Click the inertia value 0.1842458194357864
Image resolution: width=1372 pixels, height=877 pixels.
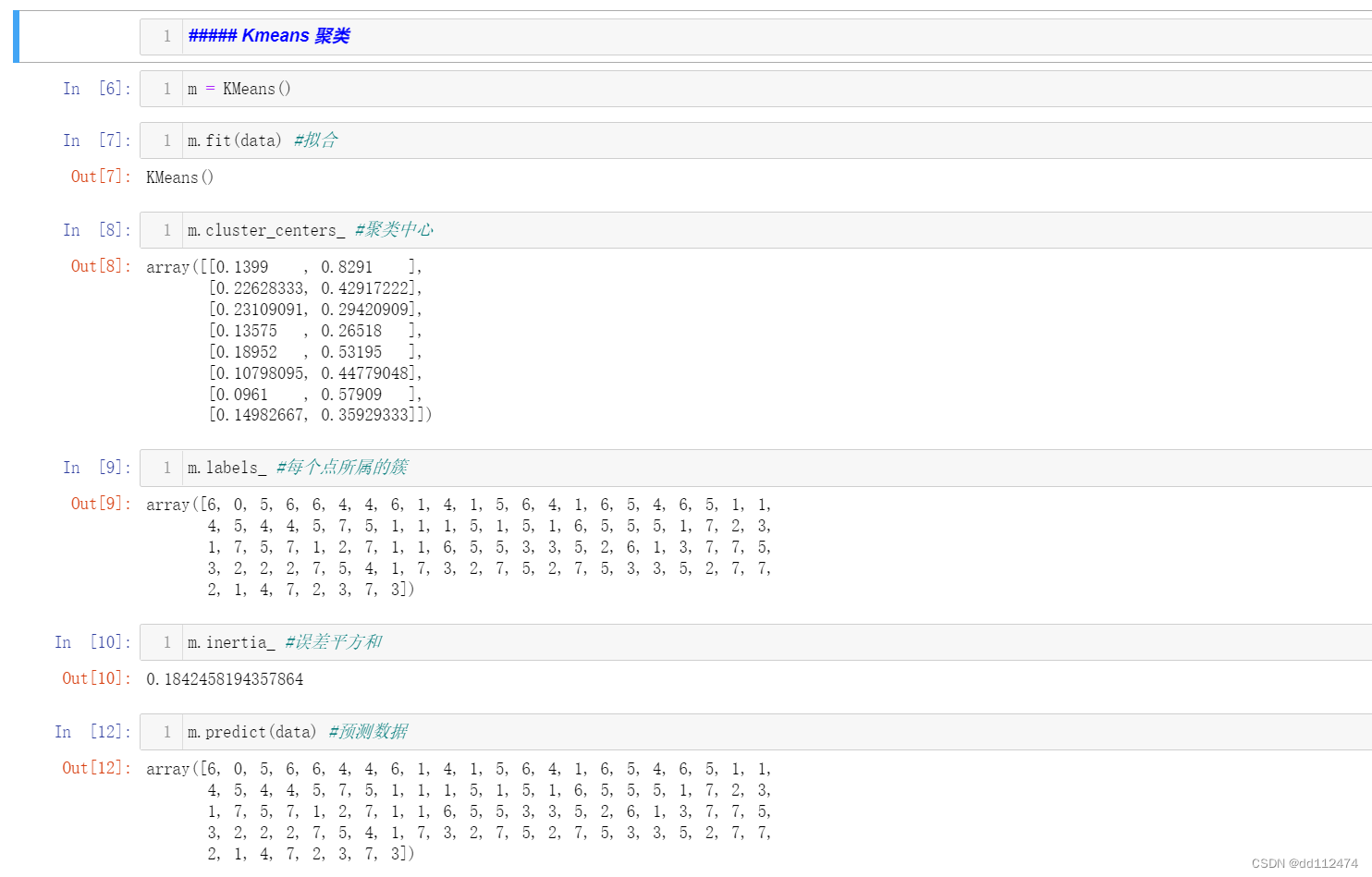tap(225, 679)
